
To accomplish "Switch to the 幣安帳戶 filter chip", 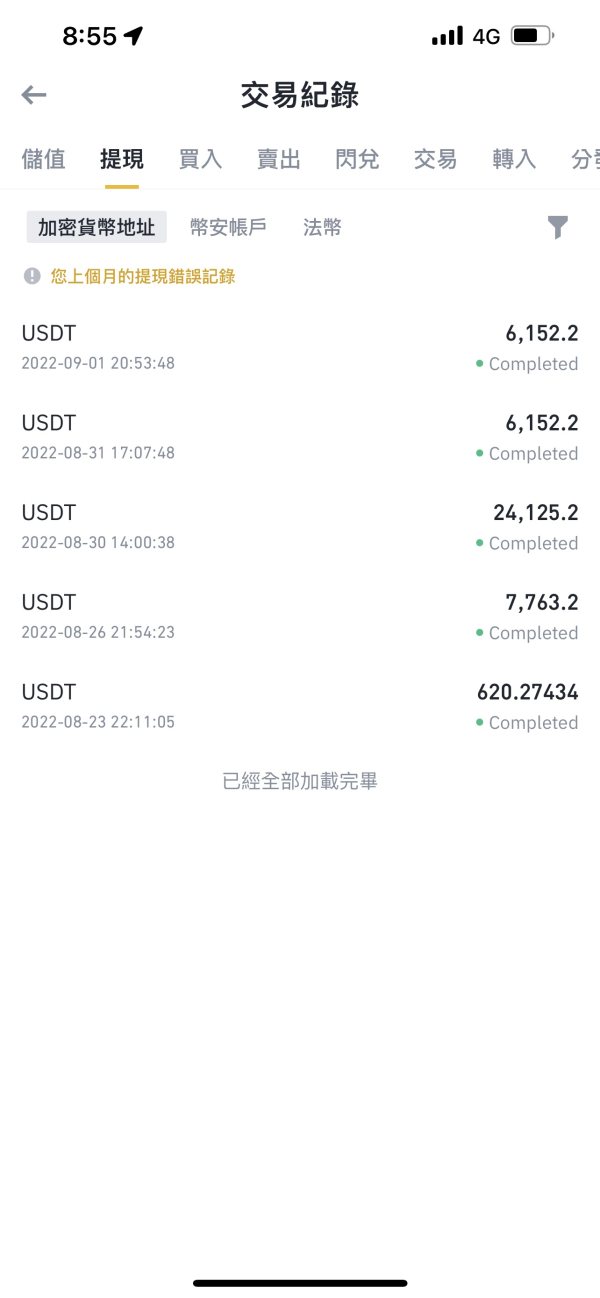I will (228, 228).
